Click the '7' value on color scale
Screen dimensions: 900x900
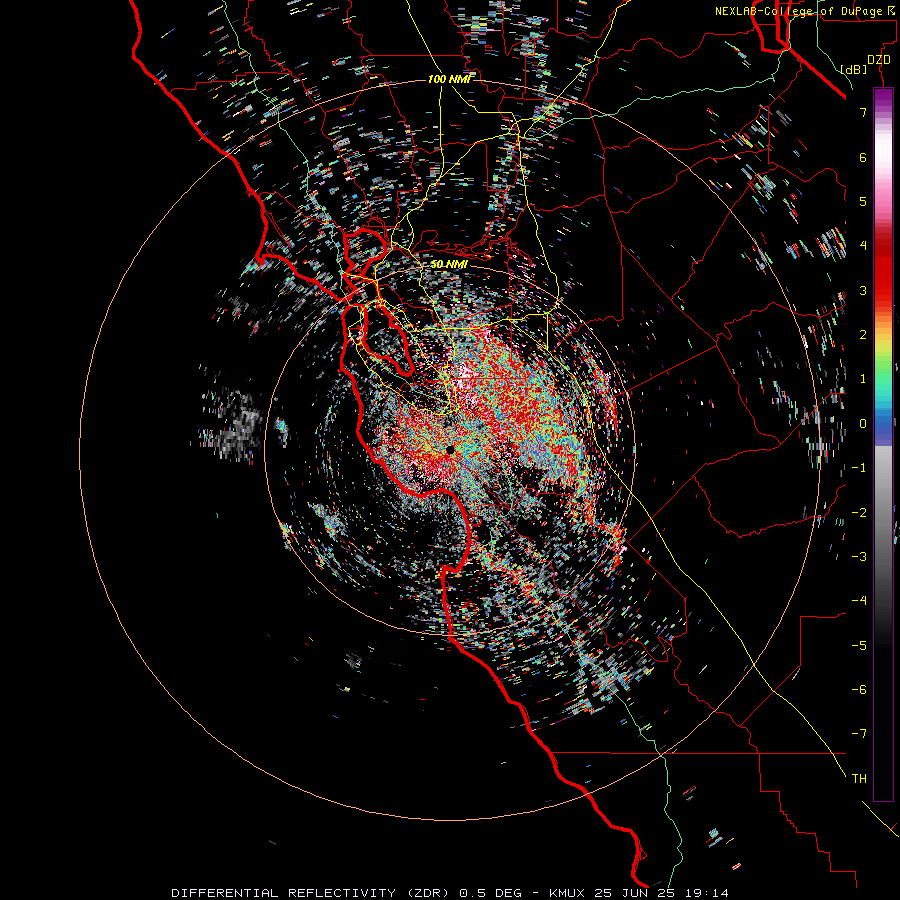click(x=863, y=112)
